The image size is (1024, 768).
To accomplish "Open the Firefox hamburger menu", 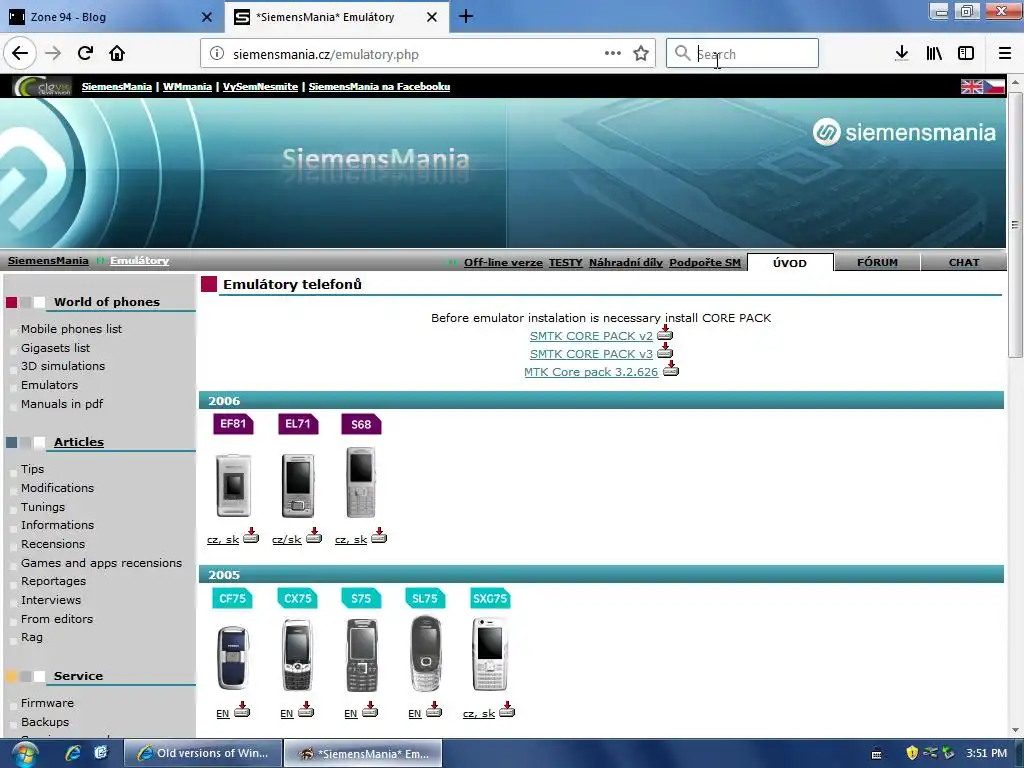I will [x=1004, y=54].
